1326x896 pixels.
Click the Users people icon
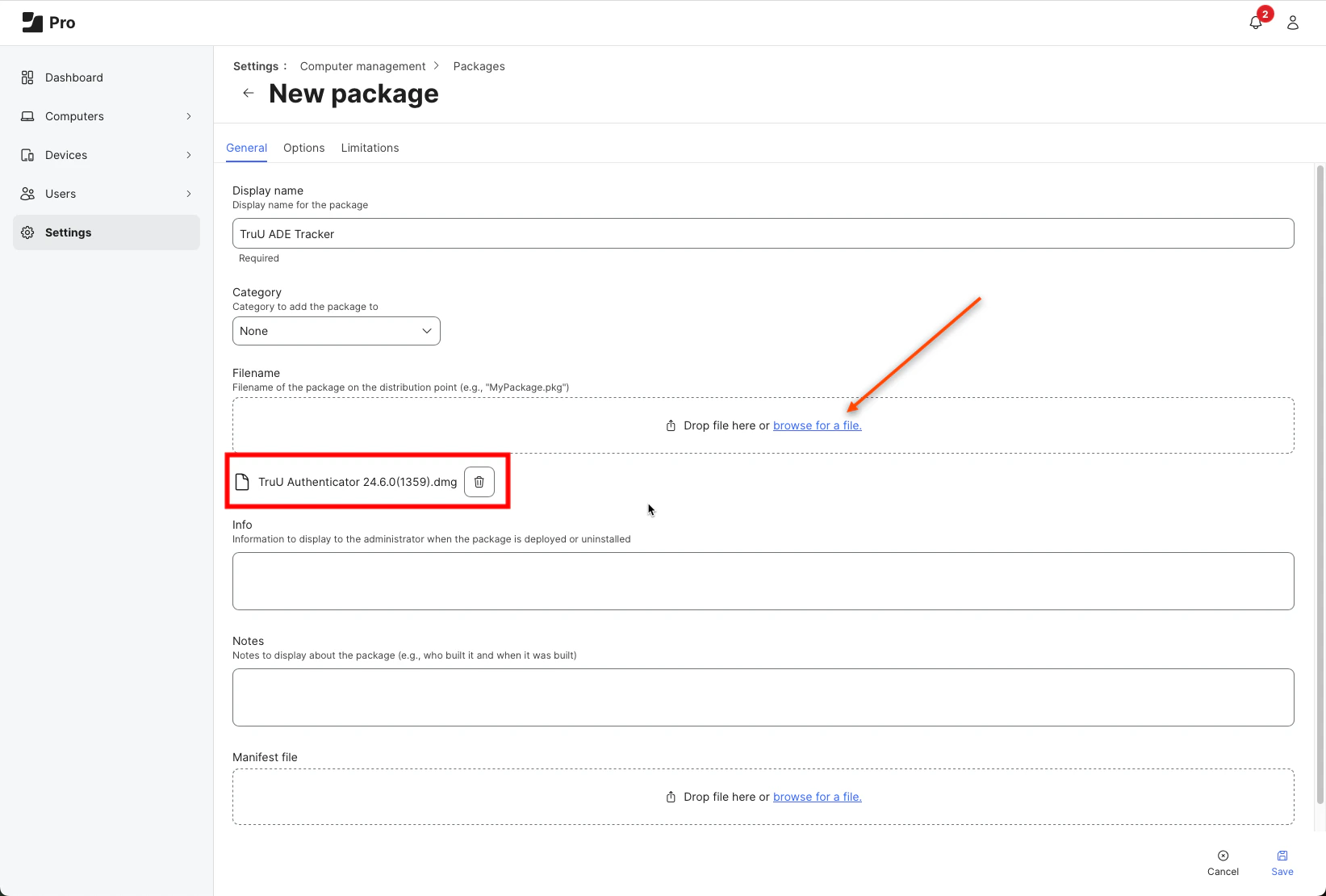[27, 194]
